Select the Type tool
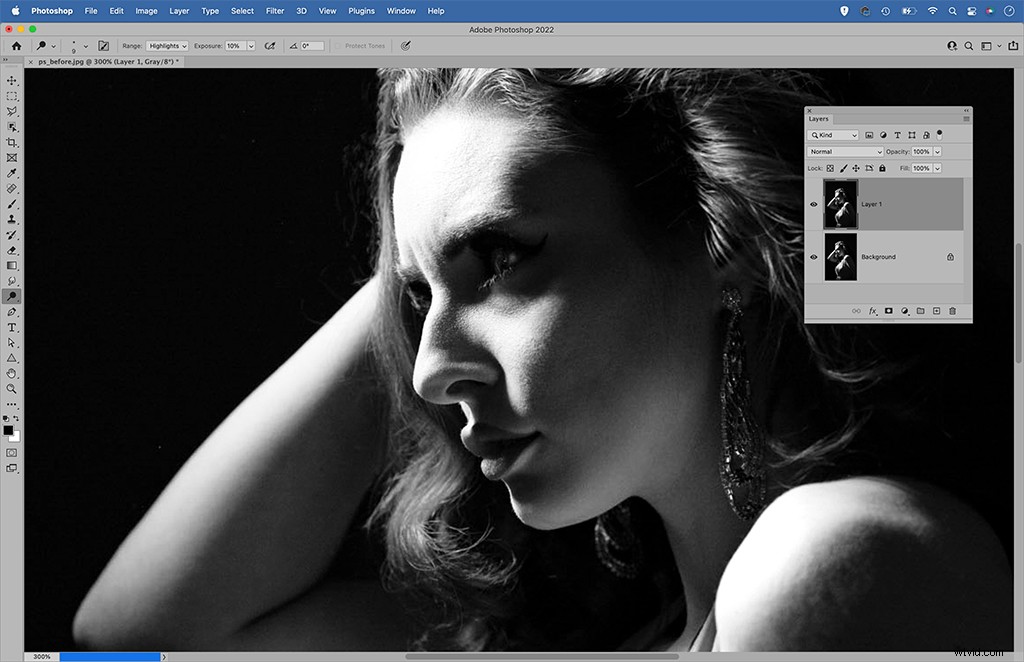This screenshot has width=1024, height=662. click(12, 327)
